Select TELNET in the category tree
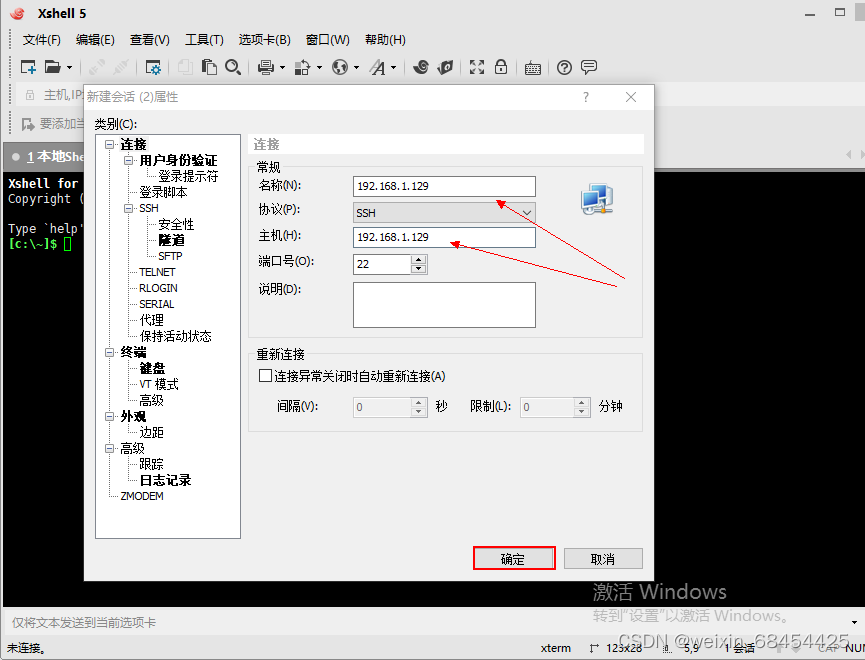Viewport: 865px width, 660px height. click(157, 272)
